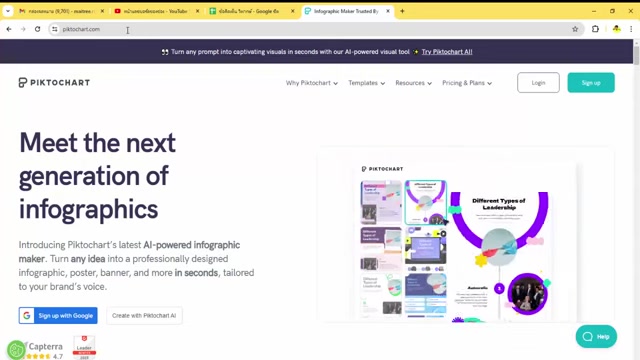This screenshot has height=360, width=640.
Task: Click the sparkle icon beside Try Piktochart AI
Action: pyautogui.click(x=416, y=52)
